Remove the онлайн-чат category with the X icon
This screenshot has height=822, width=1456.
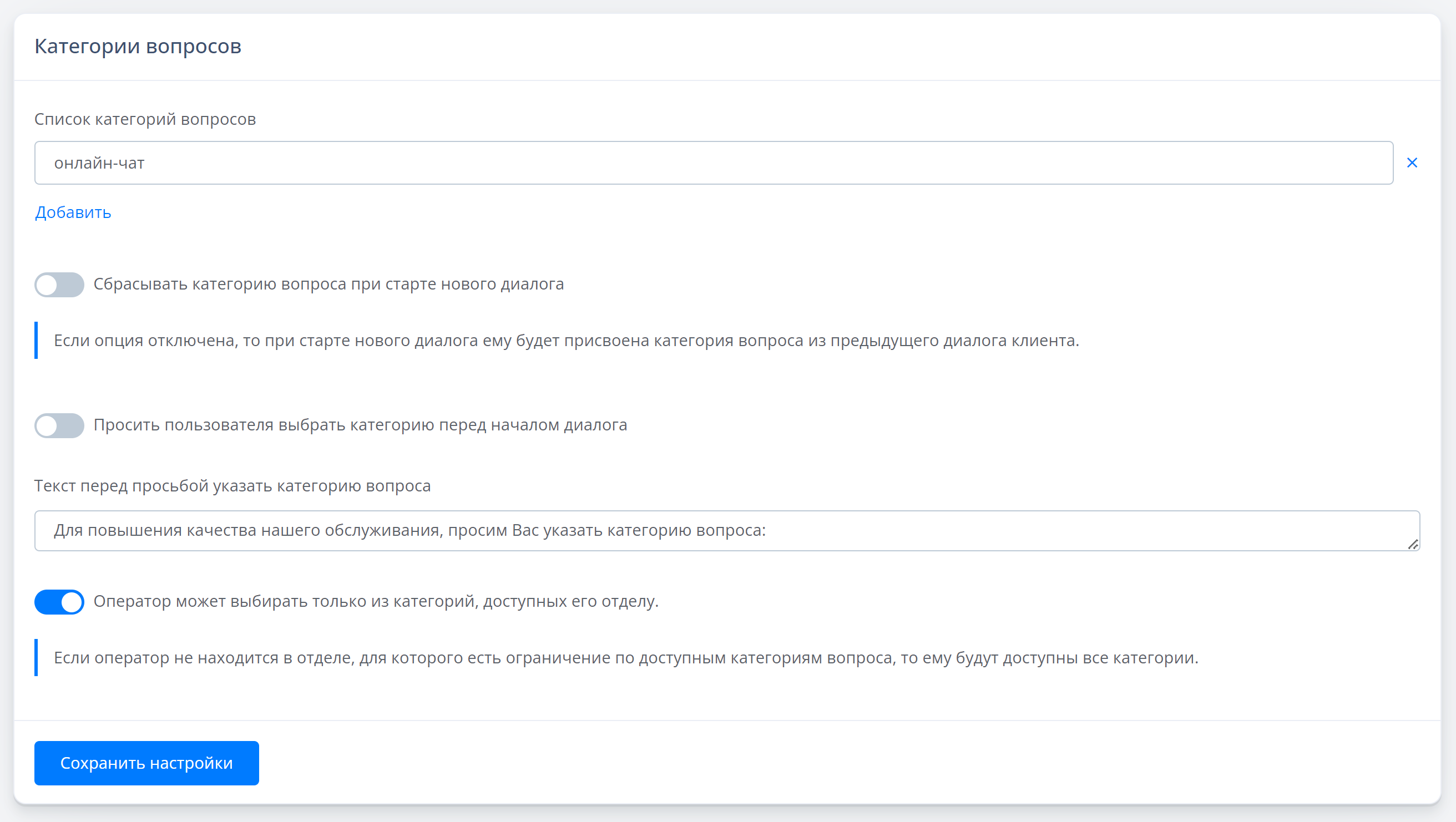1412,163
